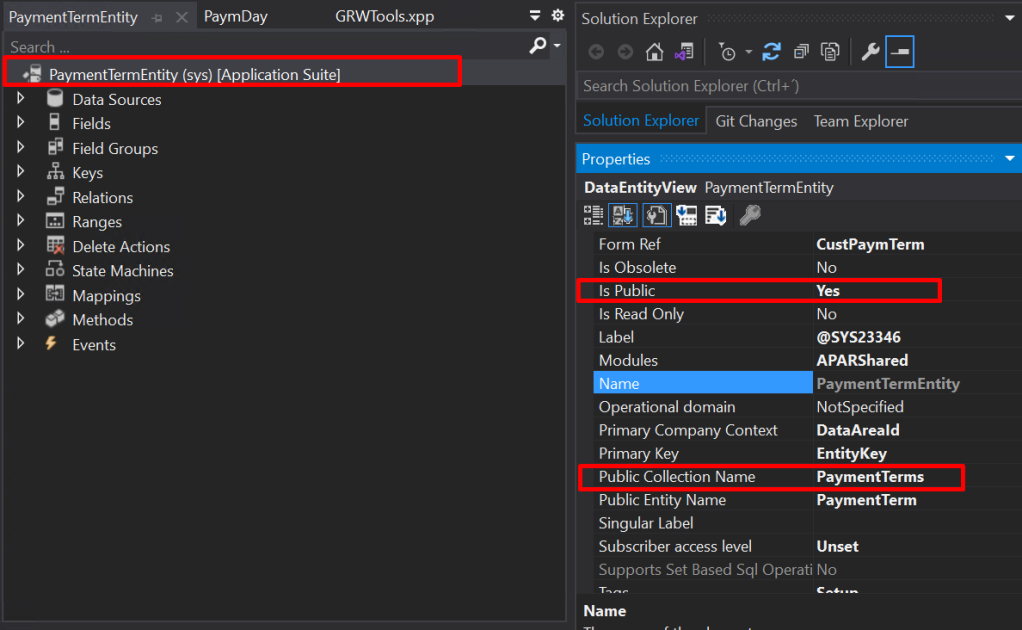
Task: Close the PaymentTermEntity document tab
Action: click(181, 17)
